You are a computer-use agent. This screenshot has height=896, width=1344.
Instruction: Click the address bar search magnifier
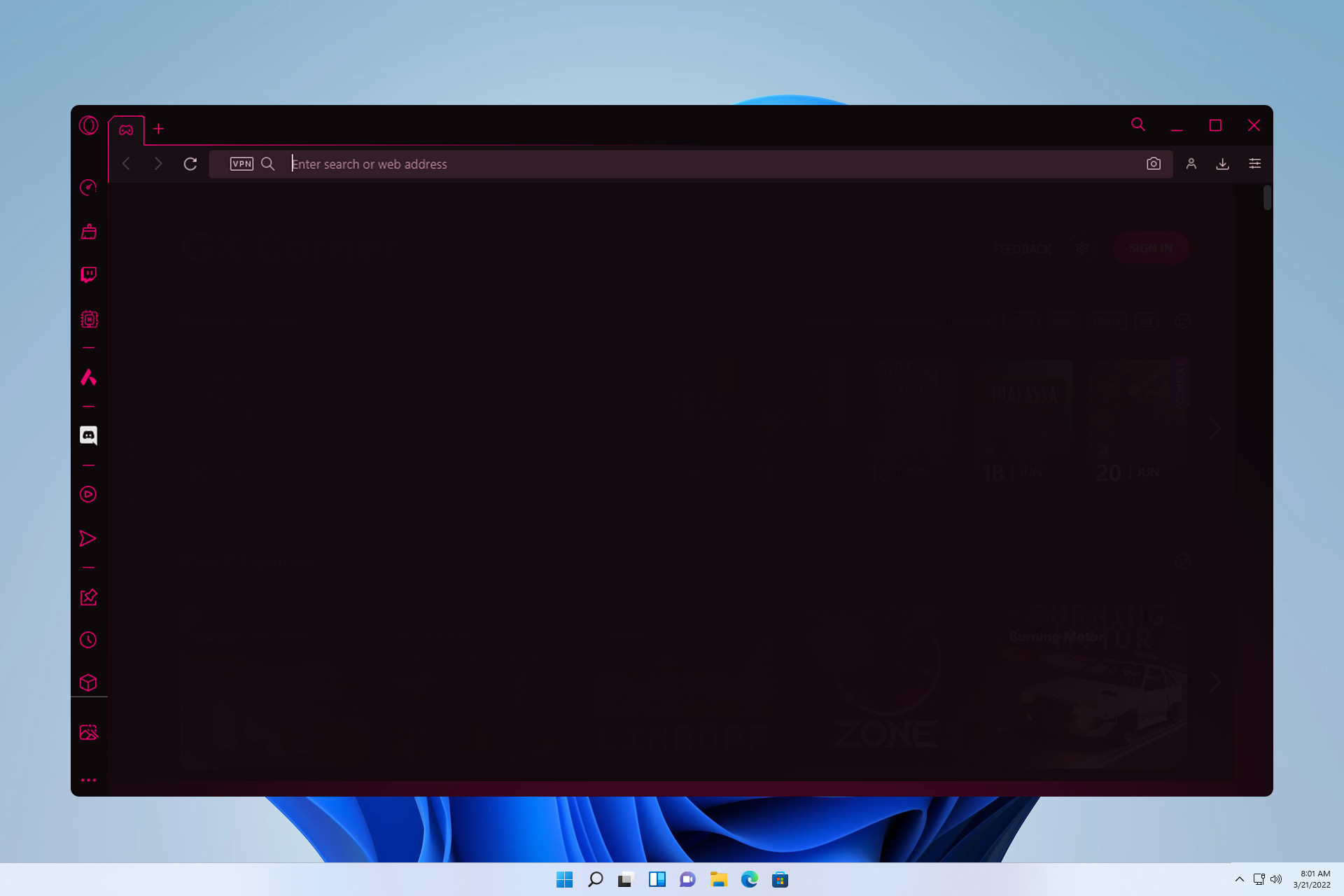tap(267, 164)
